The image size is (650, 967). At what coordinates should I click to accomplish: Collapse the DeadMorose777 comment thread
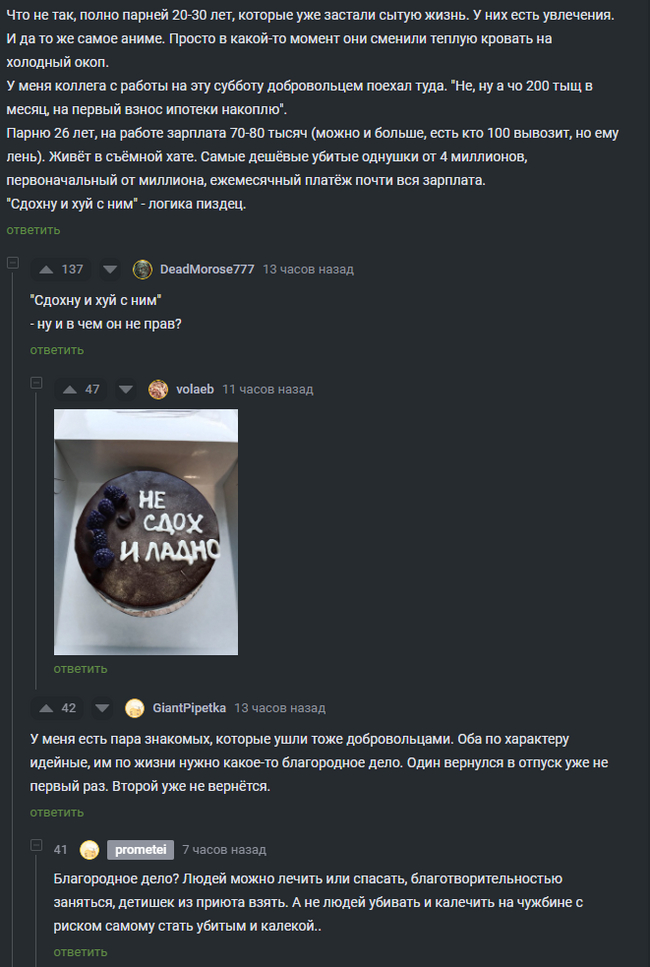(x=12, y=263)
